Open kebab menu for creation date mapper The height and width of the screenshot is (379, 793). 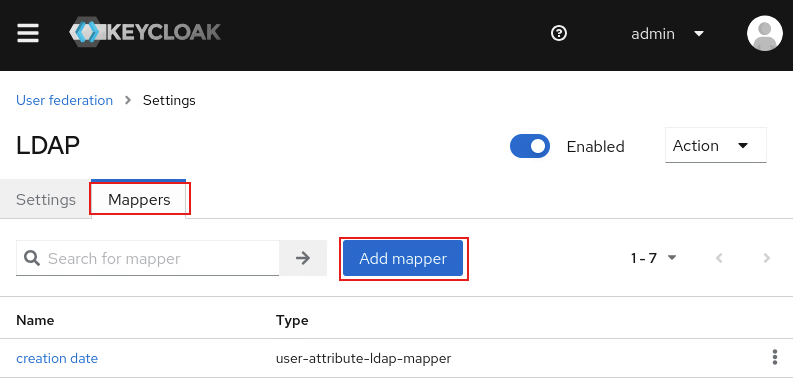pyautogui.click(x=775, y=357)
